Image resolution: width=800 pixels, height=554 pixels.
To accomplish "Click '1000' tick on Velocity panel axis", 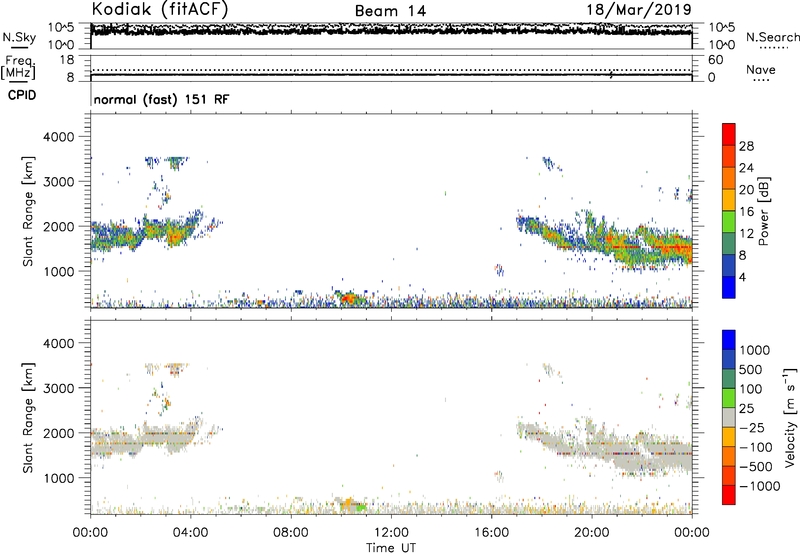I will 58,478.
